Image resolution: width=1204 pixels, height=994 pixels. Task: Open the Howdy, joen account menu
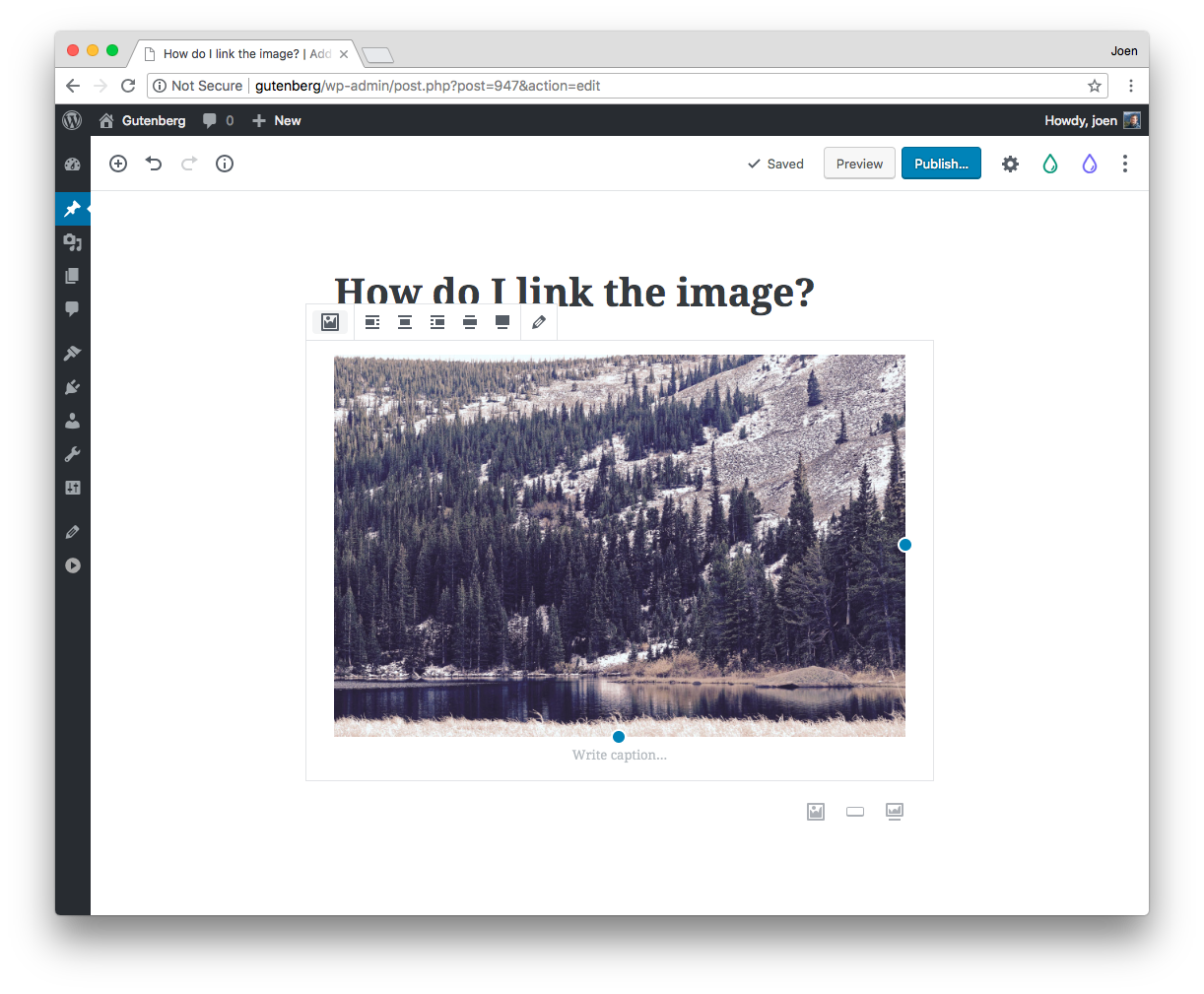pos(1092,120)
